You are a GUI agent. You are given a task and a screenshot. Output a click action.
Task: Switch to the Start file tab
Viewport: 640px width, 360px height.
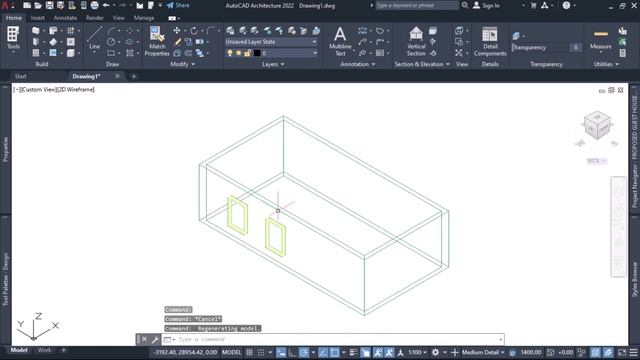click(x=20, y=76)
